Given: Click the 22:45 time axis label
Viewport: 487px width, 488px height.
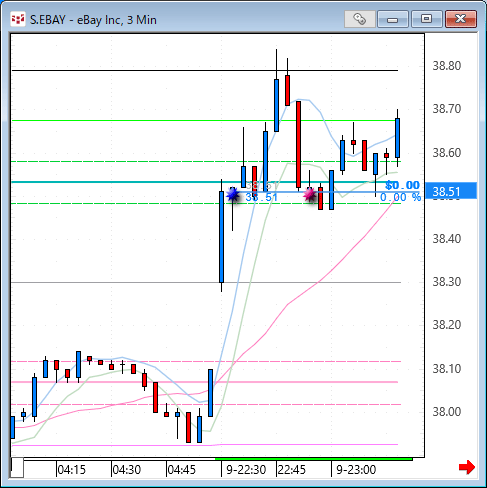Looking at the screenshot, I should pyautogui.click(x=292, y=470).
